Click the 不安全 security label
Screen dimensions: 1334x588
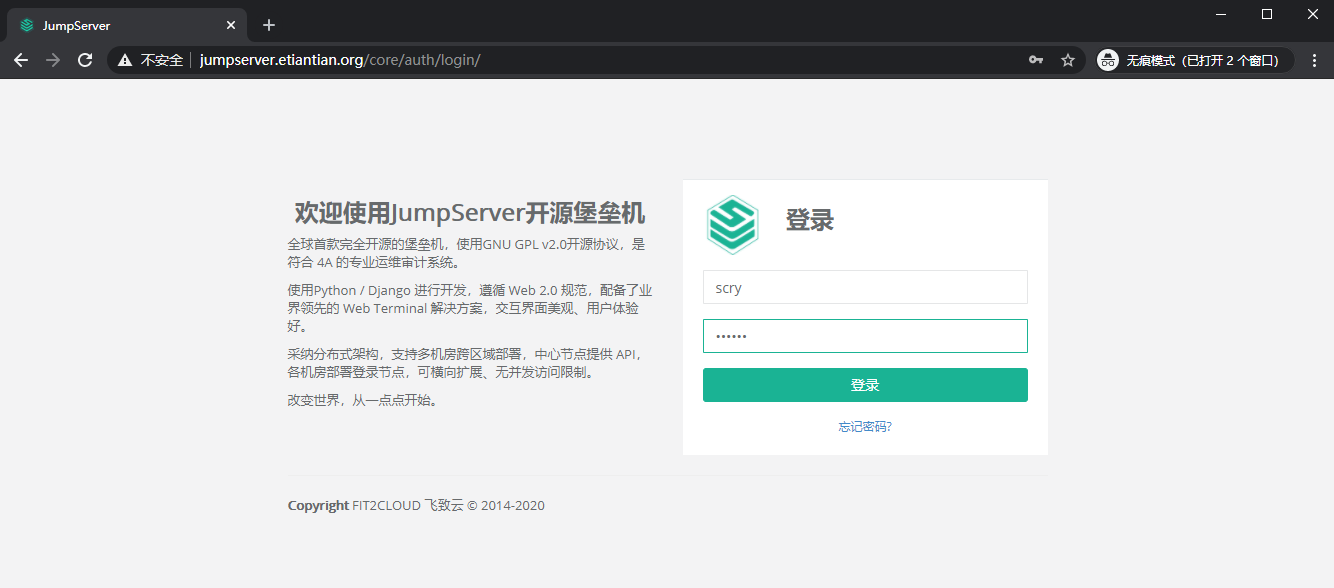tap(161, 60)
